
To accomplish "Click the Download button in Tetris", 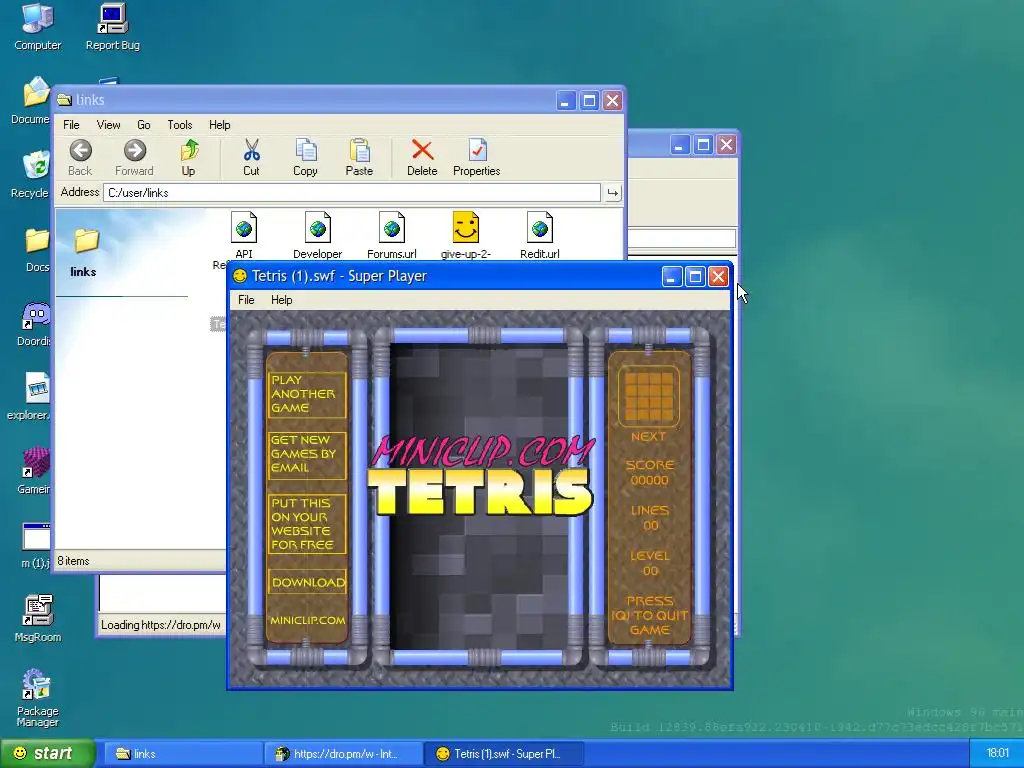I will pos(307,582).
